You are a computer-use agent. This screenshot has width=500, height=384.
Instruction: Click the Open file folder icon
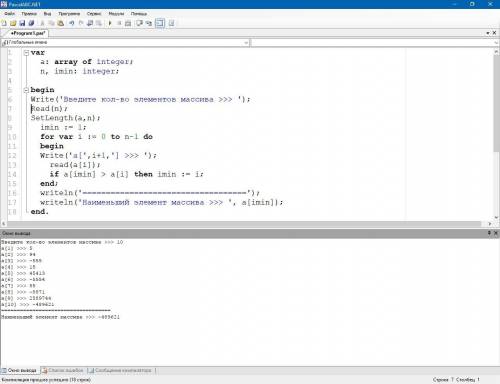[x=13, y=23]
